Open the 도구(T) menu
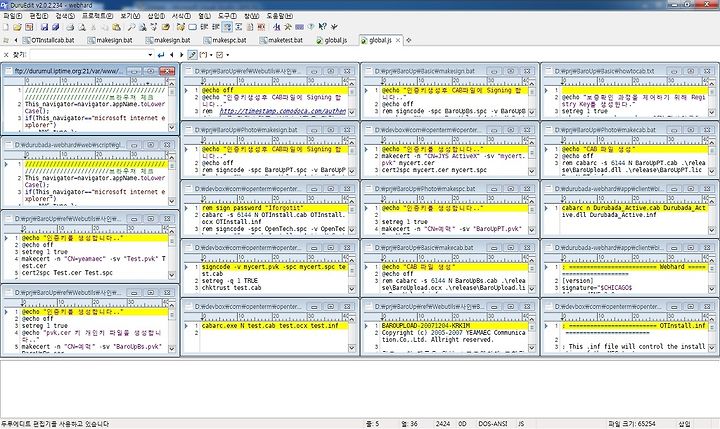720x429 pixels. tap(227, 16)
